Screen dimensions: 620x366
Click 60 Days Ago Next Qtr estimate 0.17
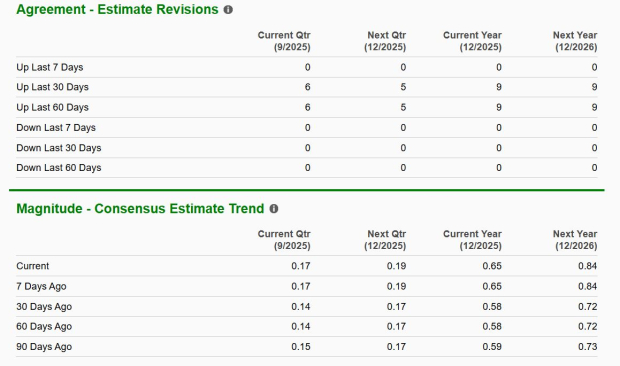397,326
